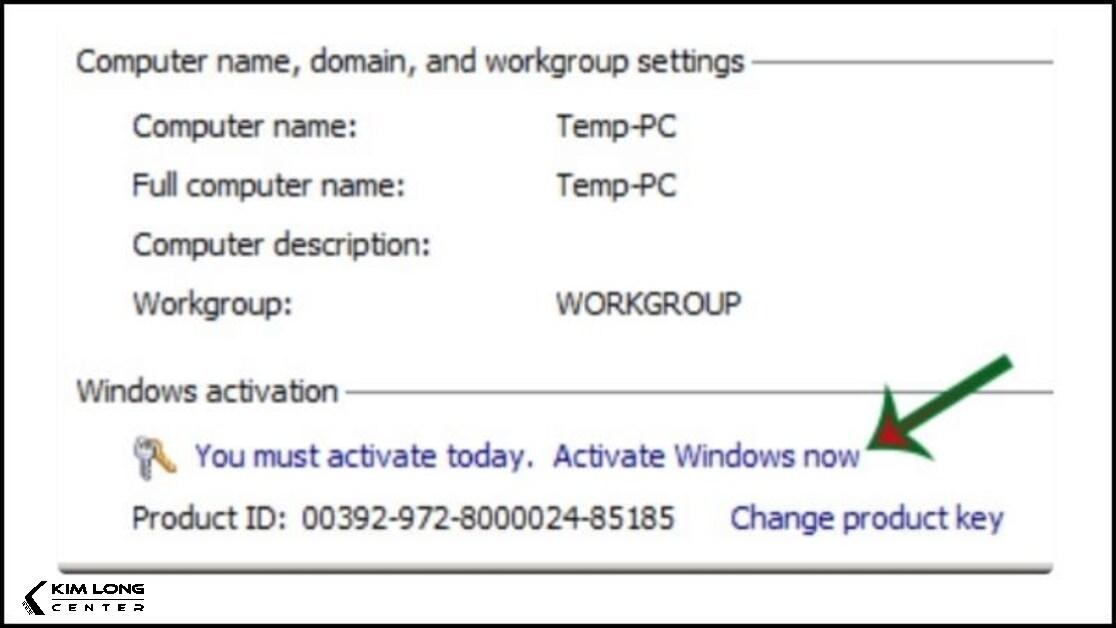1116x628 pixels.
Task: Click the Change product key link
Action: [x=866, y=518]
